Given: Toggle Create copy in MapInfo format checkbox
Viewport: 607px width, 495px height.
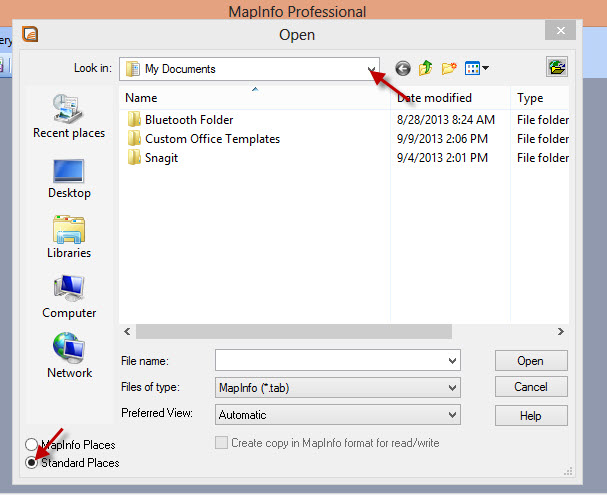Looking at the screenshot, I should point(221,443).
